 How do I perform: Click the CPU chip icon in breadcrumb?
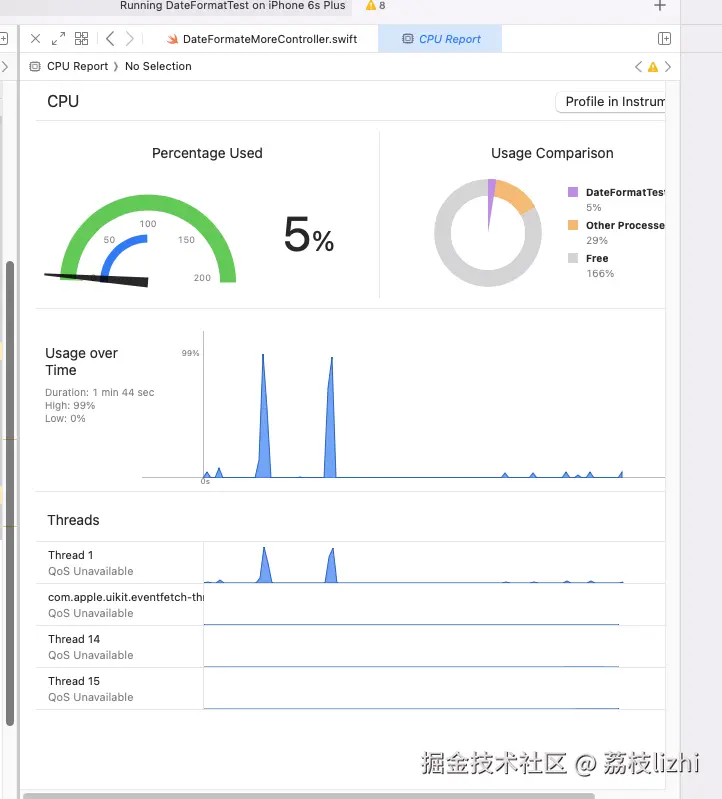click(35, 66)
